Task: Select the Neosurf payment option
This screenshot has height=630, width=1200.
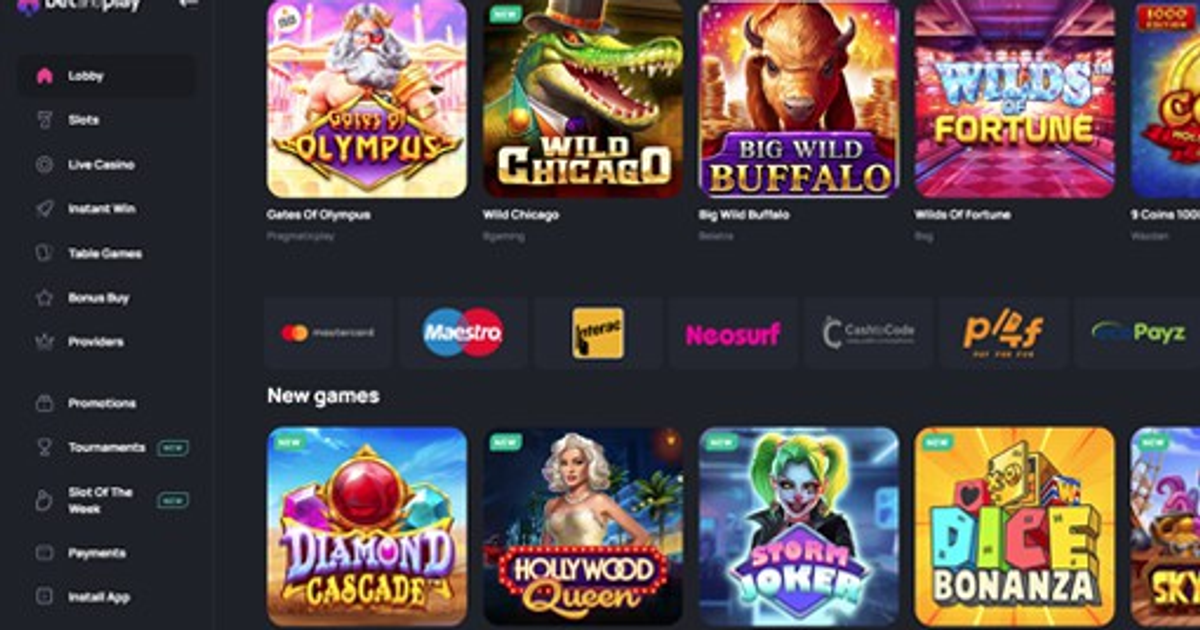Action: point(733,333)
